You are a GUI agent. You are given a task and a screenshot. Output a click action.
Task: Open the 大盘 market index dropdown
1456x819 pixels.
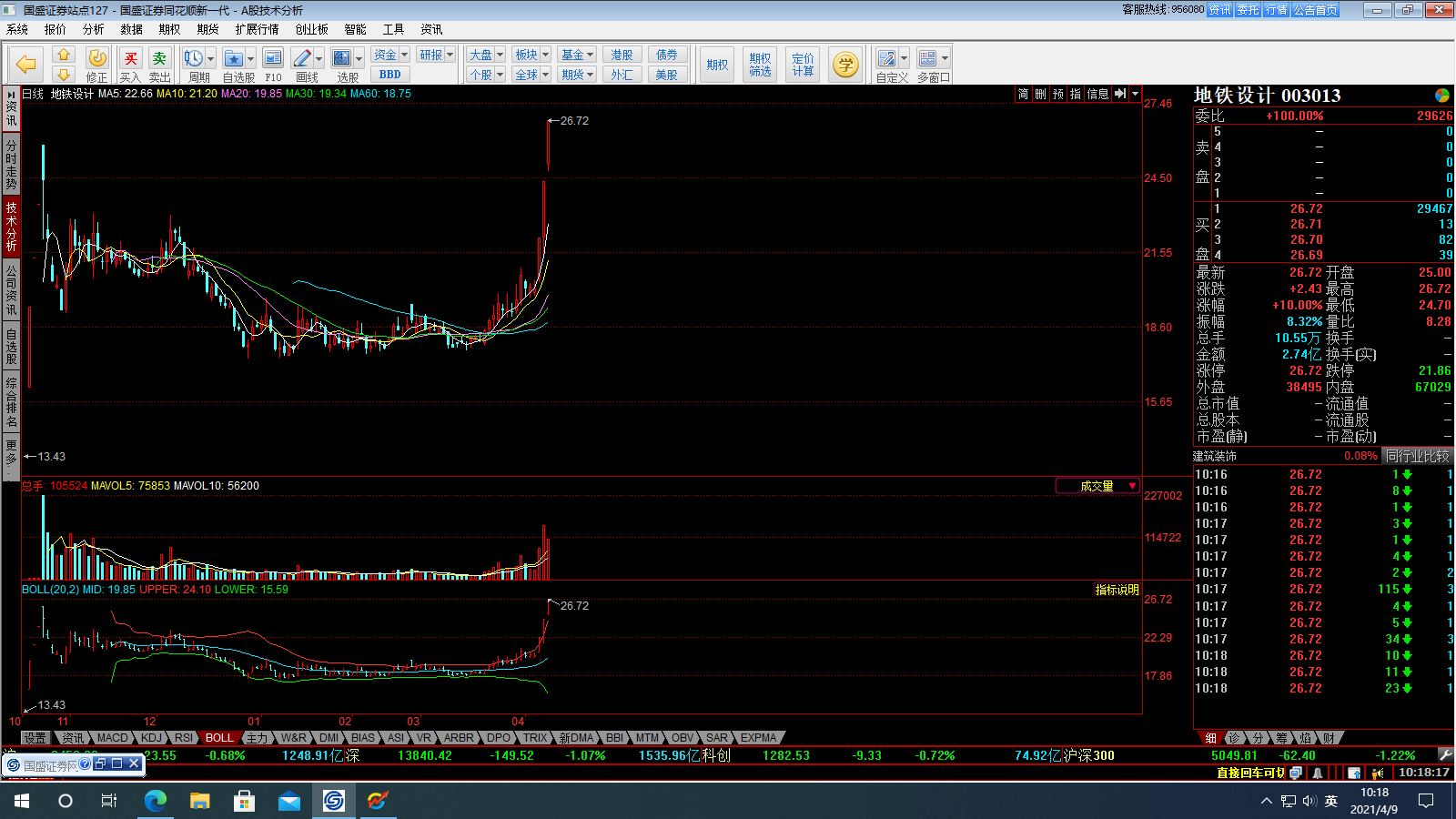pos(486,55)
